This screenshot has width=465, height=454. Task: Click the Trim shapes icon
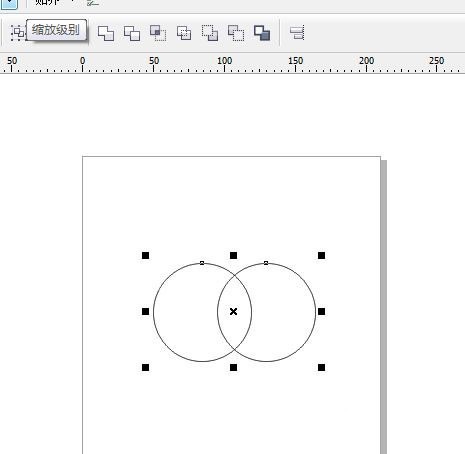(132, 33)
